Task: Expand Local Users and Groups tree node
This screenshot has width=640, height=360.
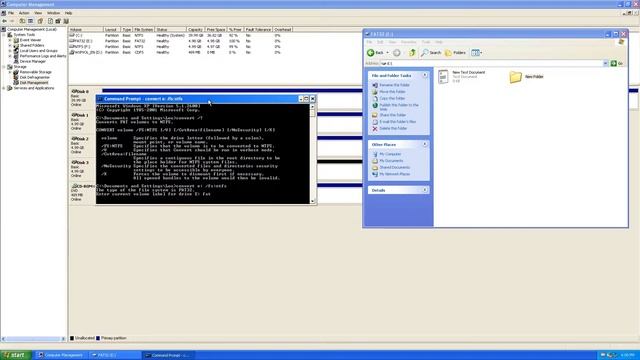Action: tap(10, 51)
